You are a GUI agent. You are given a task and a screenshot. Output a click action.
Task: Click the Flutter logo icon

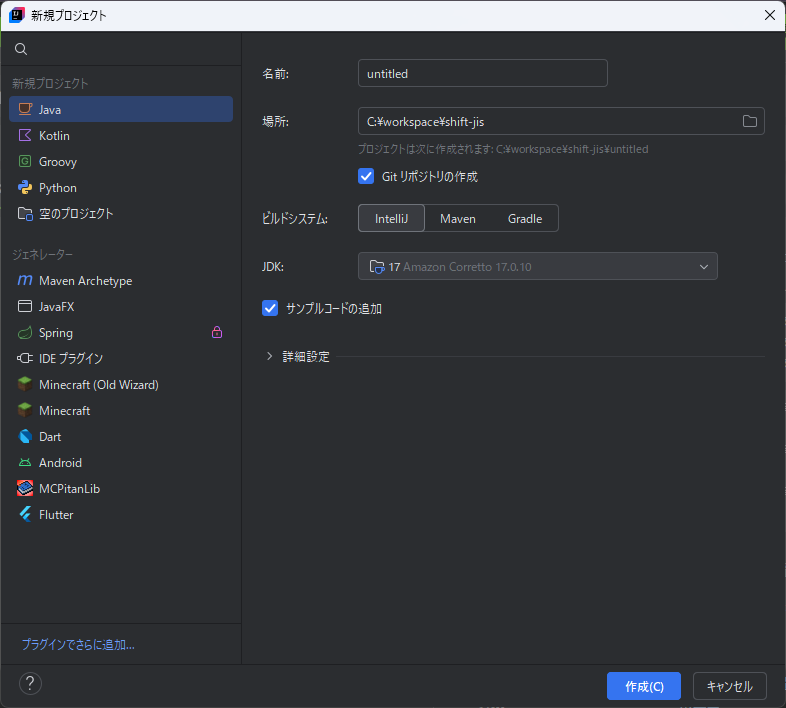coord(25,514)
